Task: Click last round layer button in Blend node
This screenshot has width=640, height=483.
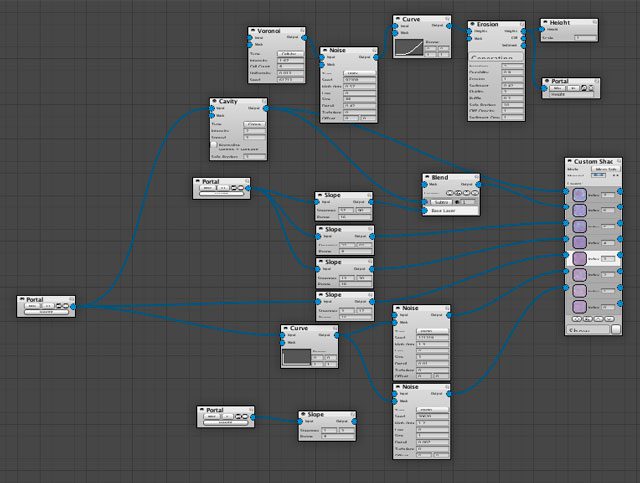Action: pyautogui.click(x=474, y=193)
